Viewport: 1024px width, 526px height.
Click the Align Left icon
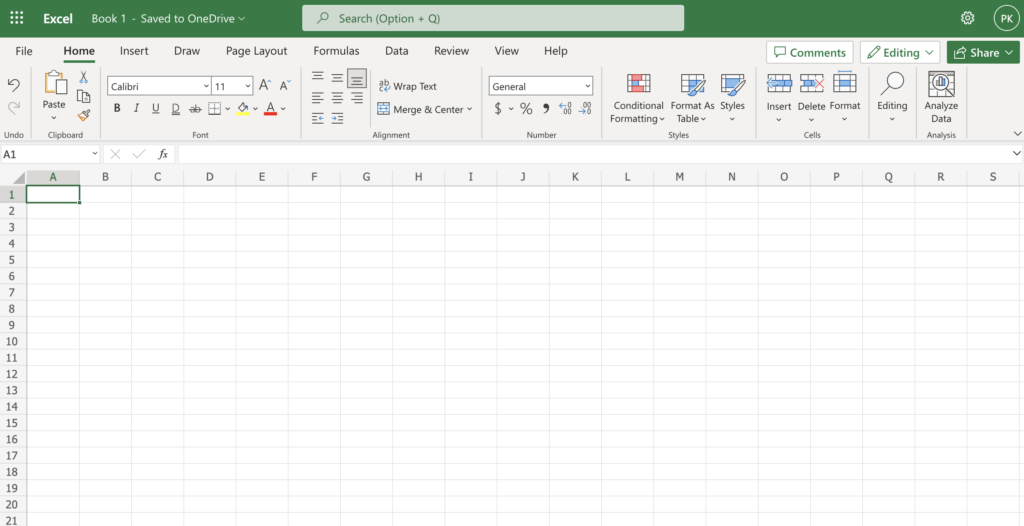point(317,97)
